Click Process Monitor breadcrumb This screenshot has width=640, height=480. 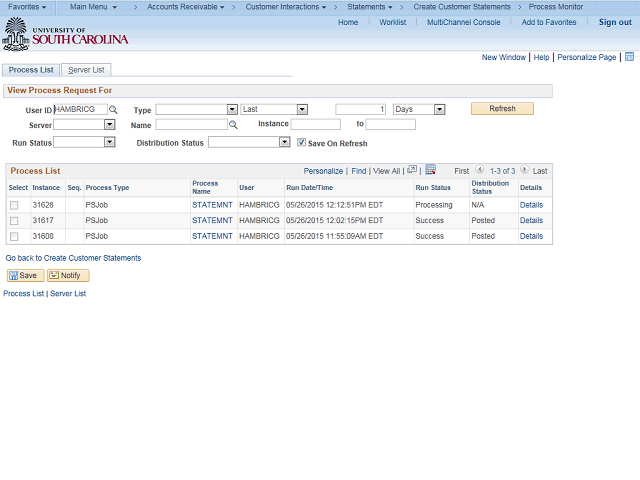coord(556,7)
